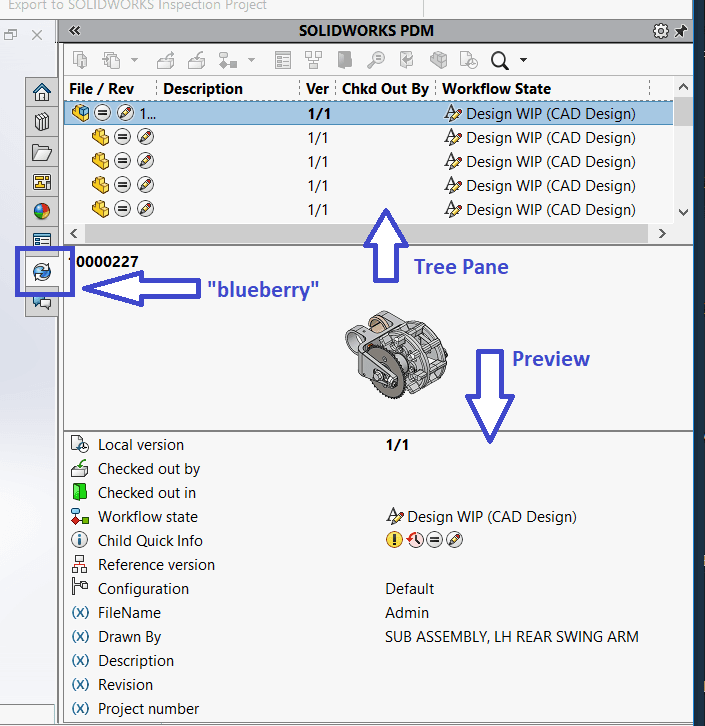Open the File Explorer folder tab
The height and width of the screenshot is (726, 705).
pos(42,152)
